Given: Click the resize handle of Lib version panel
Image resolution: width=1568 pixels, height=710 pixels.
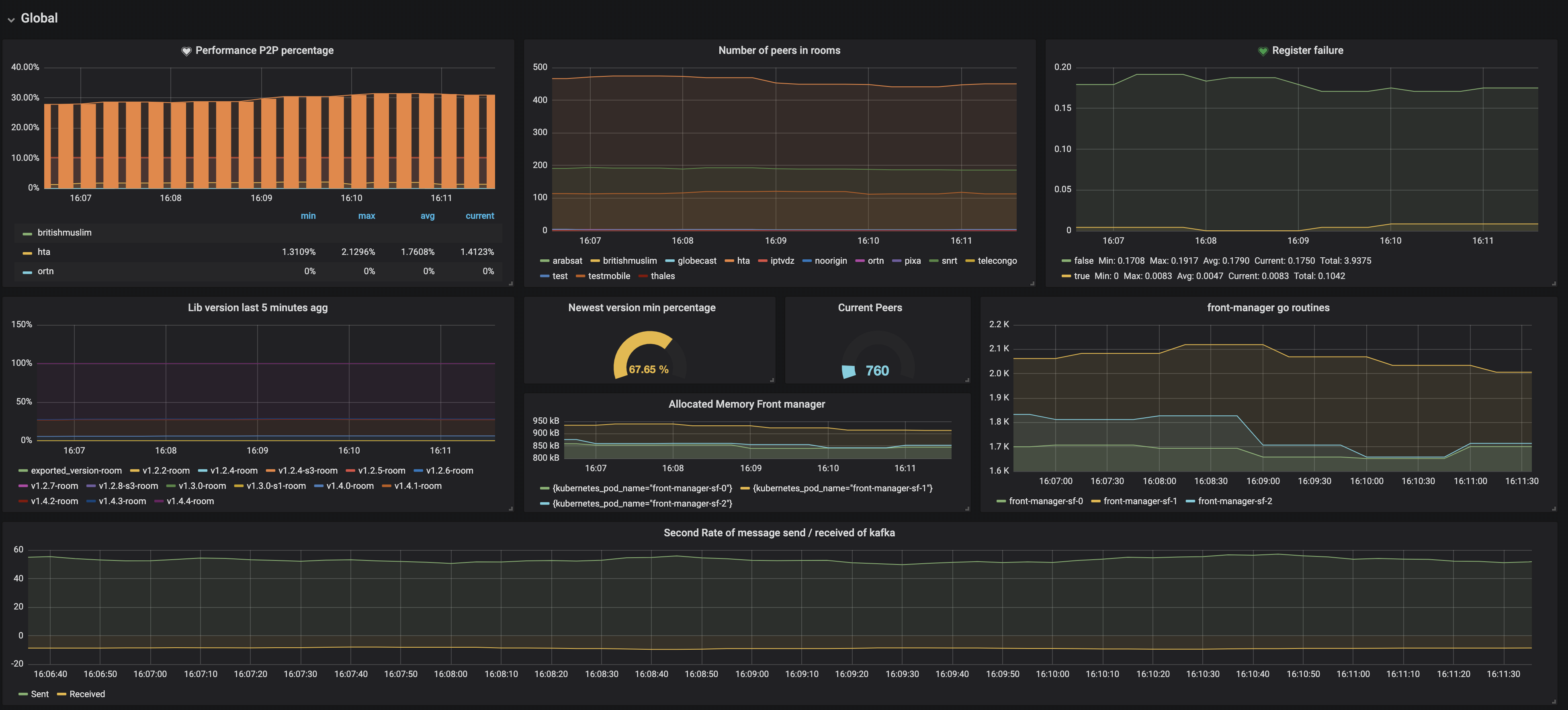Looking at the screenshot, I should point(510,509).
